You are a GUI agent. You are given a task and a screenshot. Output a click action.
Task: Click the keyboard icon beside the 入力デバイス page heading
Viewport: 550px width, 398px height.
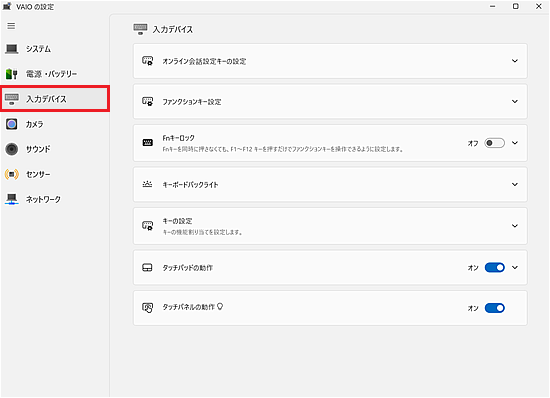click(x=140, y=29)
